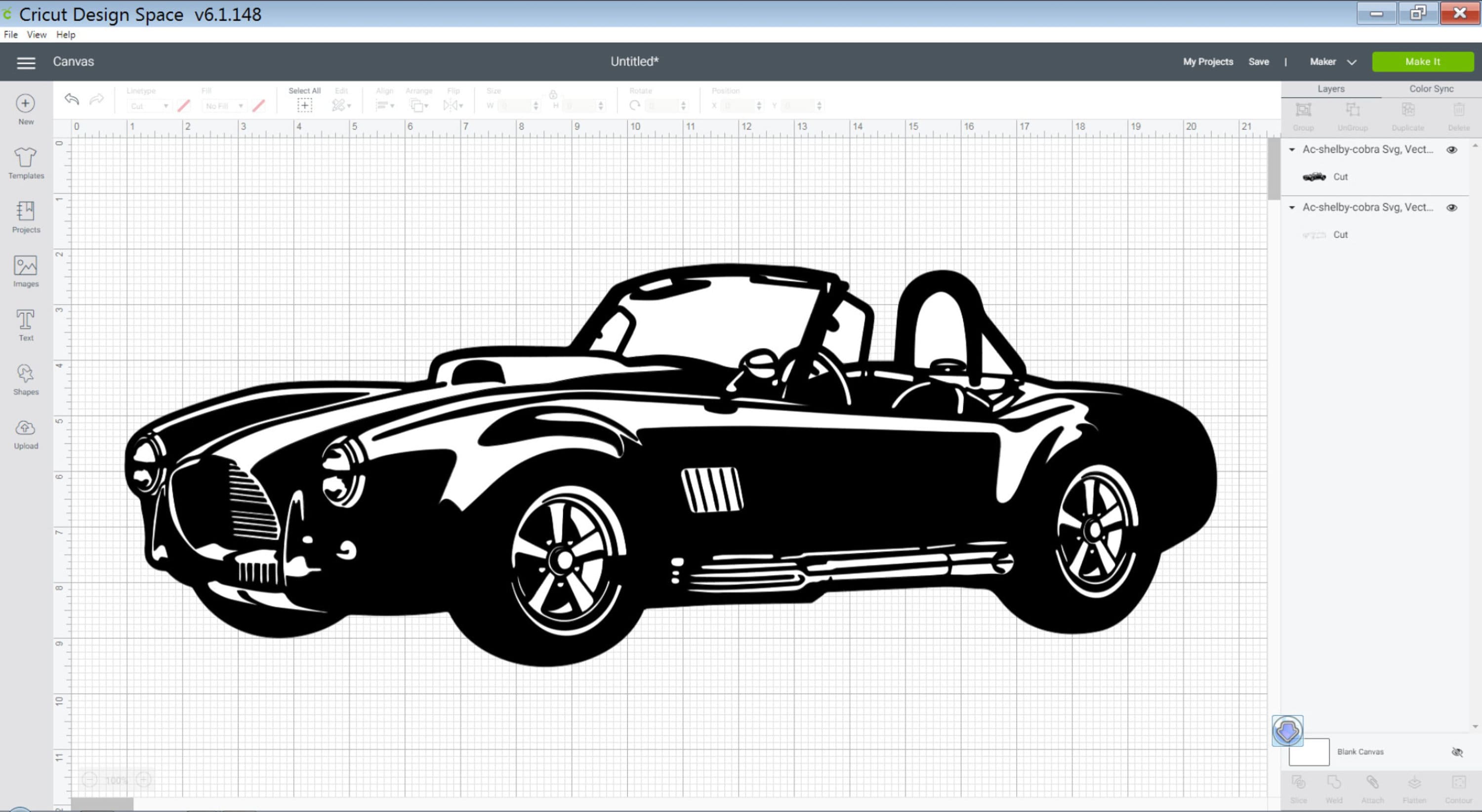The height and width of the screenshot is (812, 1482).
Task: Select the Text tool
Action: (25, 324)
